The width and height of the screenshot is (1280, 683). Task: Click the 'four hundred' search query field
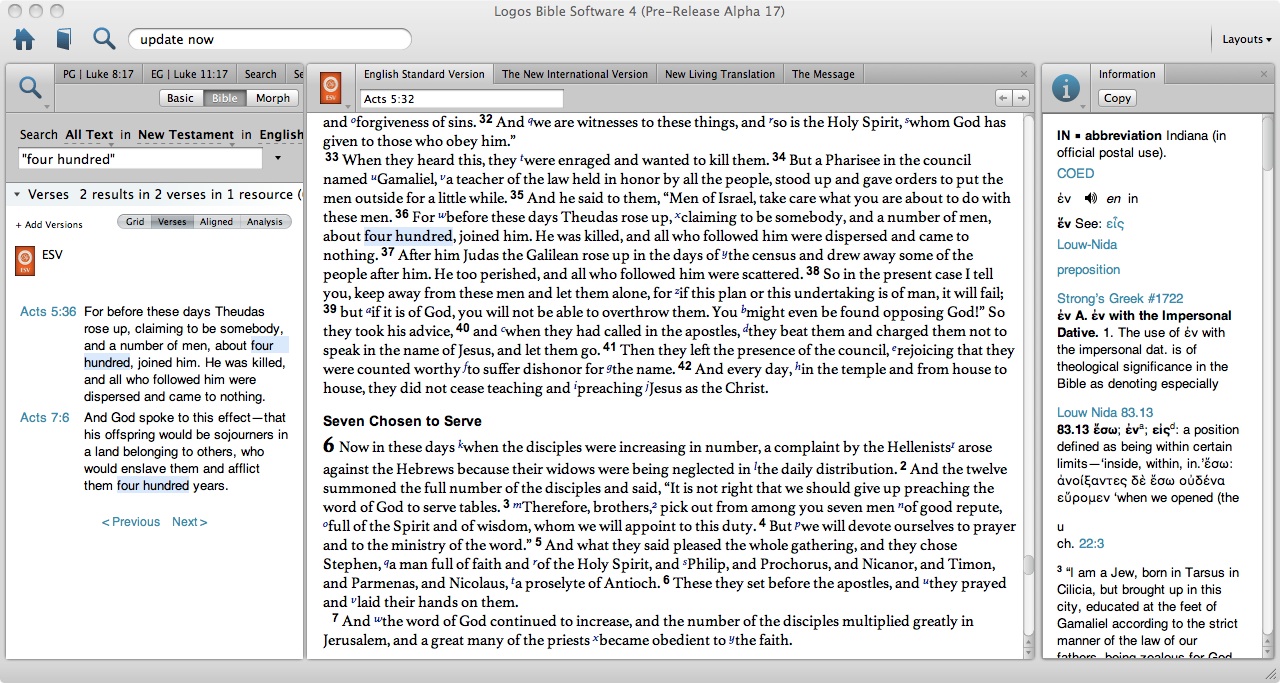tap(140, 159)
